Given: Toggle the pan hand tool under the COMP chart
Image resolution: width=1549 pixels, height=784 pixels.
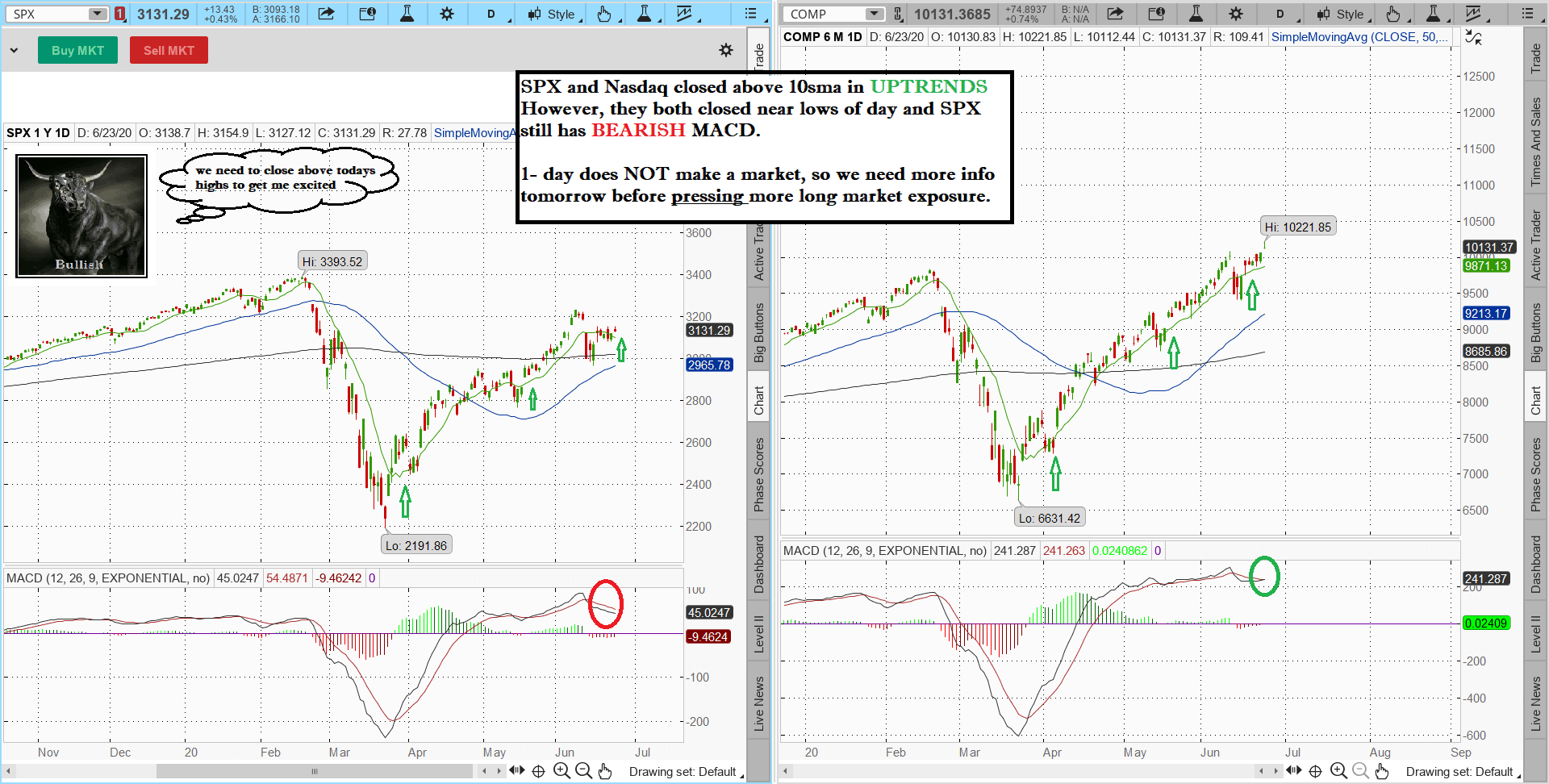Looking at the screenshot, I should tap(1382, 771).
